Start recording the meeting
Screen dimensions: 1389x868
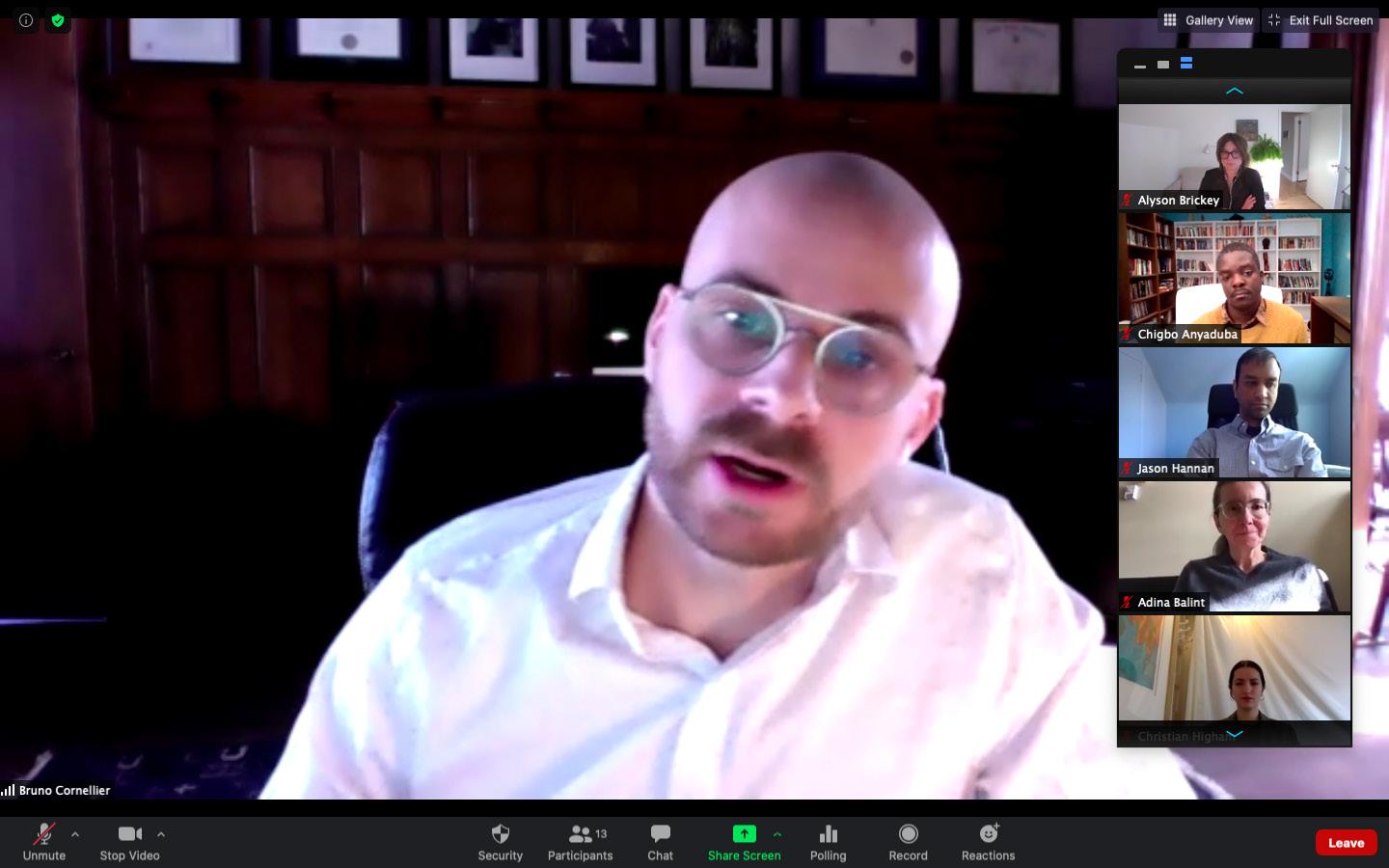click(x=908, y=842)
